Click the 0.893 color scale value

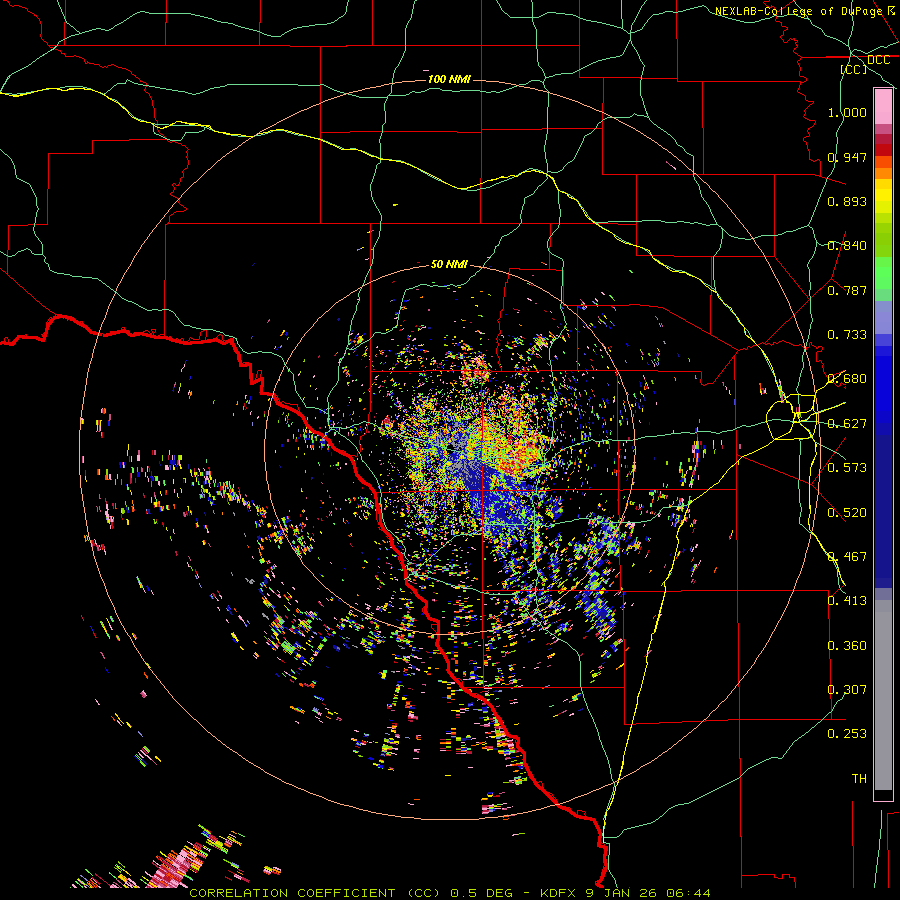[847, 201]
